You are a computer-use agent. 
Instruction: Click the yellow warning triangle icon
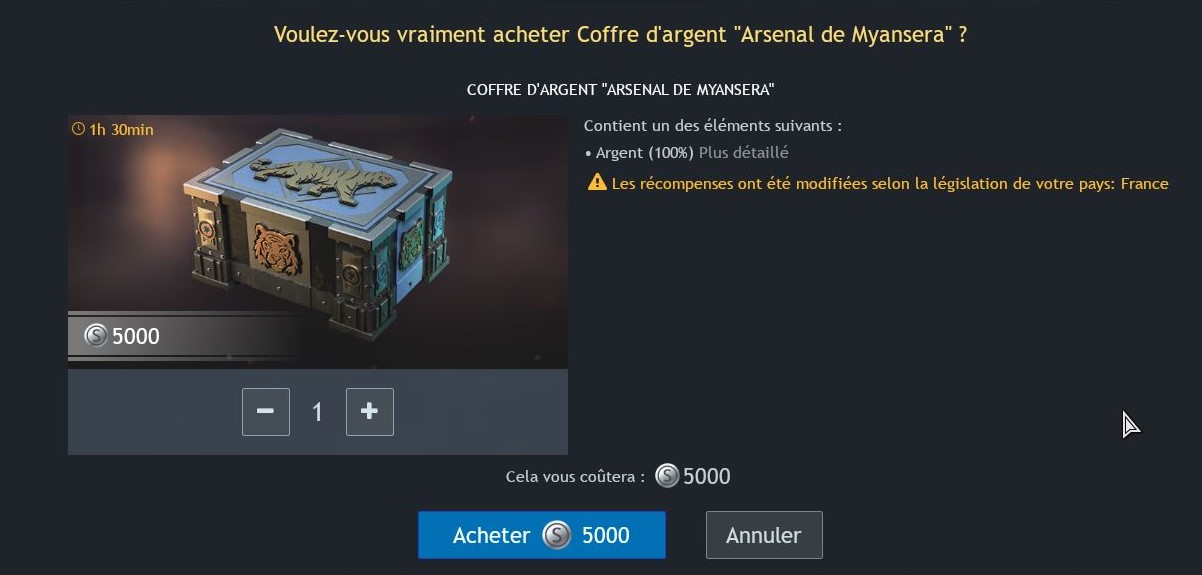[597, 182]
